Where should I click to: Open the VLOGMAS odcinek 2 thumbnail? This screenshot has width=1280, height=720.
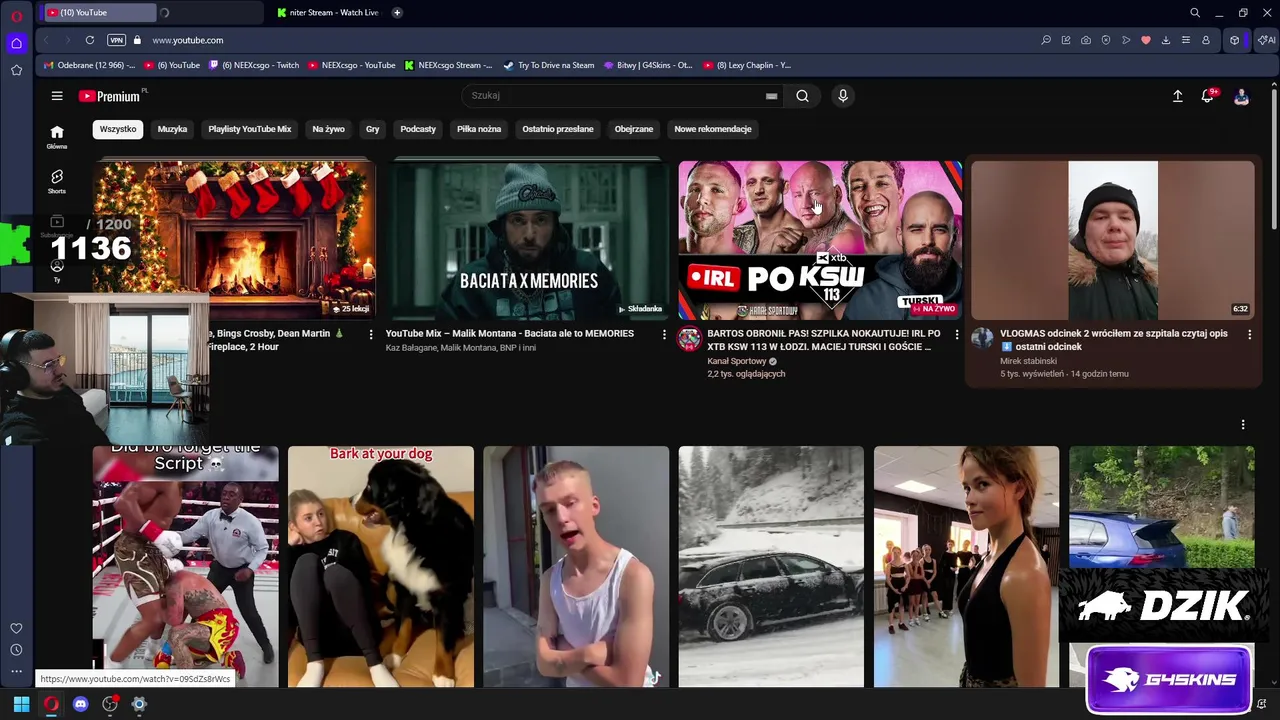pyautogui.click(x=1112, y=240)
